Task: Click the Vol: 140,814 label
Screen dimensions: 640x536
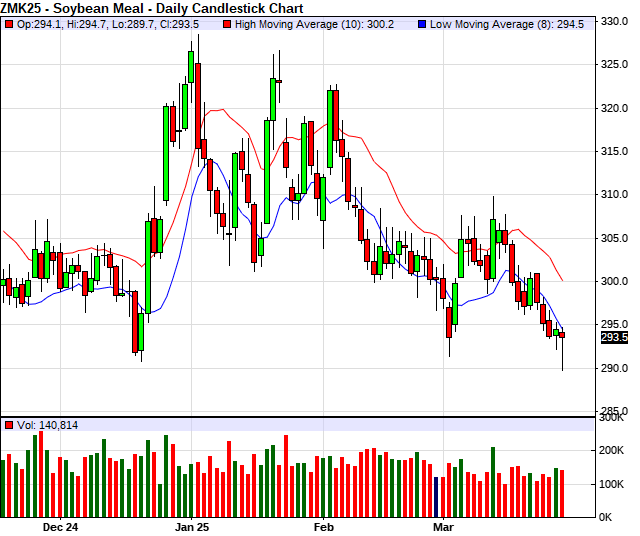Action: click(x=47, y=425)
